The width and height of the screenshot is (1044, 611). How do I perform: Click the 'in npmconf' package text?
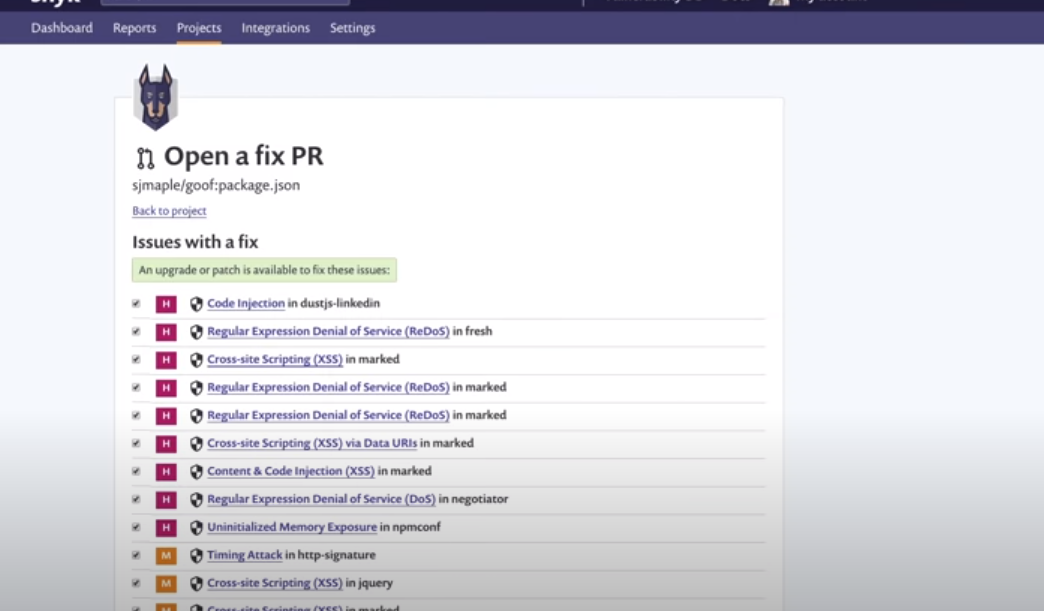(x=410, y=527)
